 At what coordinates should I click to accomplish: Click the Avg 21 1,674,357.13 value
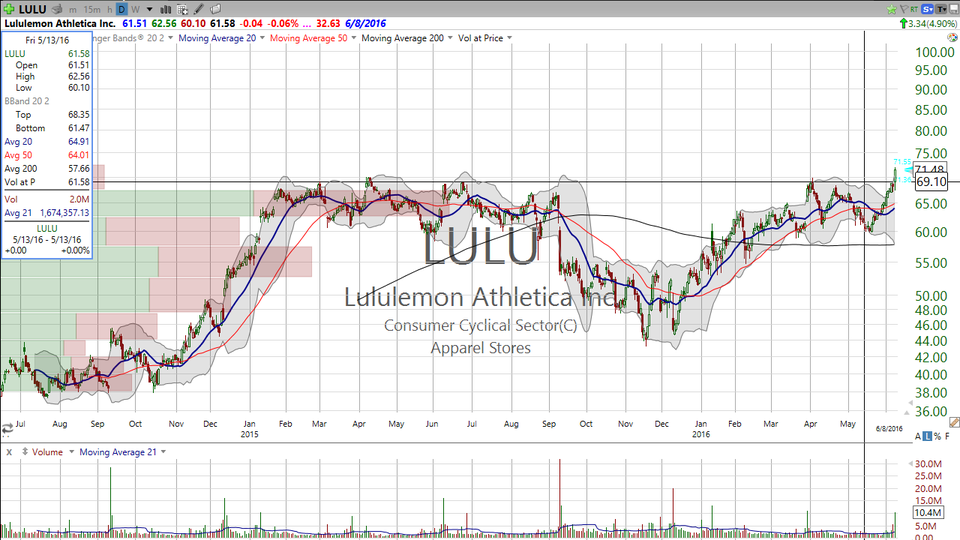64,212
